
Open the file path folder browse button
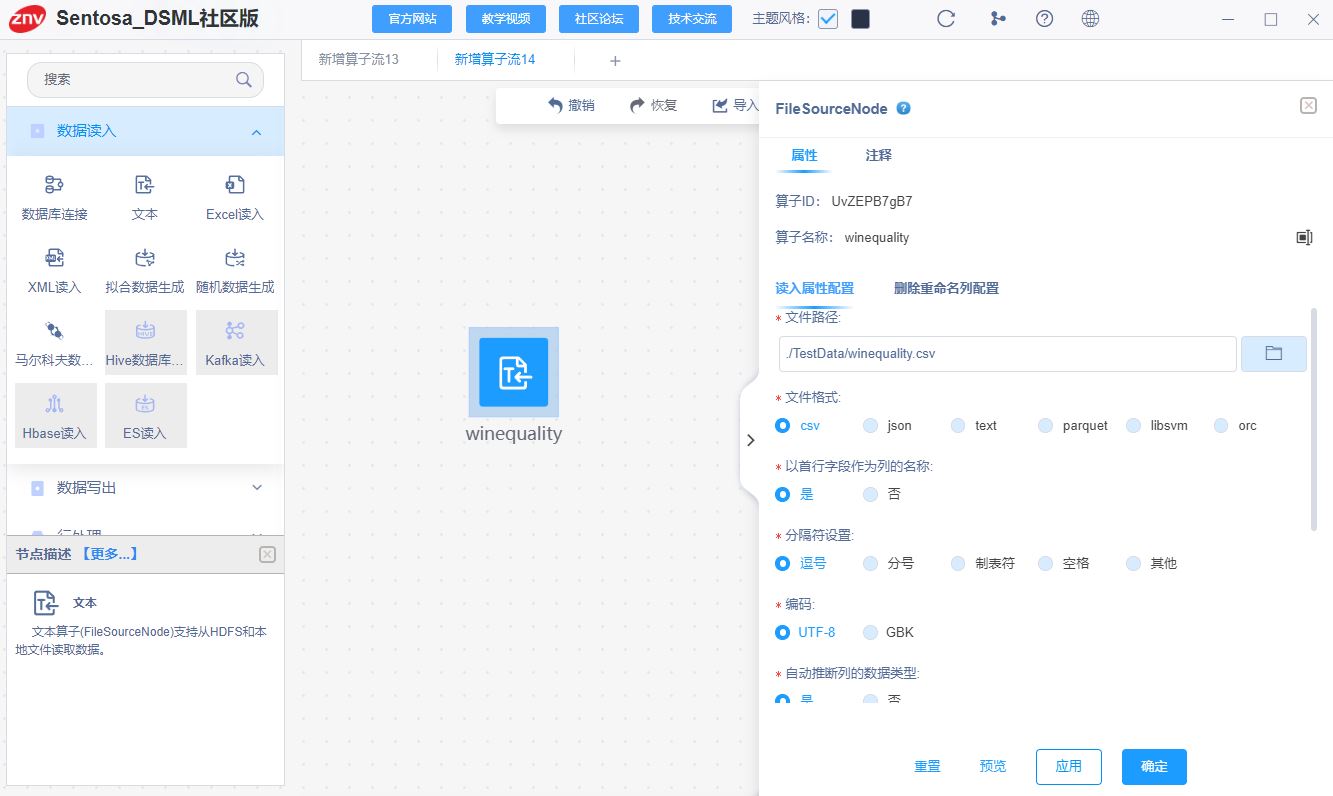[1273, 353]
